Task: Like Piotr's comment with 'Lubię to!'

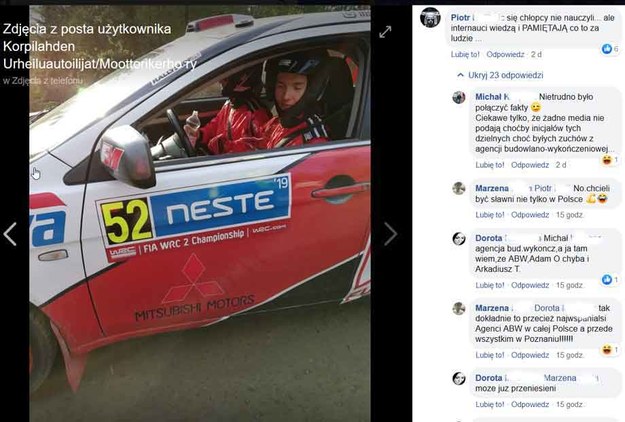Action: coord(465,55)
